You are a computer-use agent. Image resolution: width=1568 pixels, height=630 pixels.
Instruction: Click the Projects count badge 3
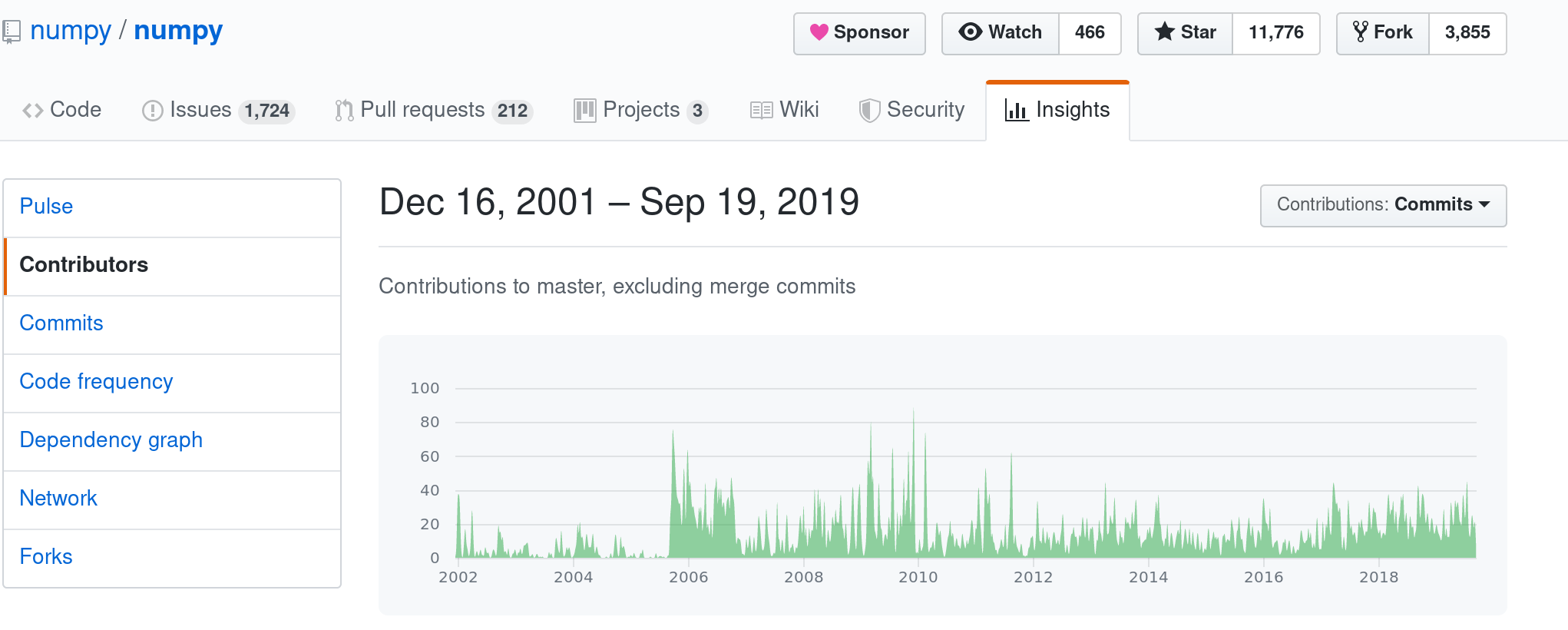(697, 111)
